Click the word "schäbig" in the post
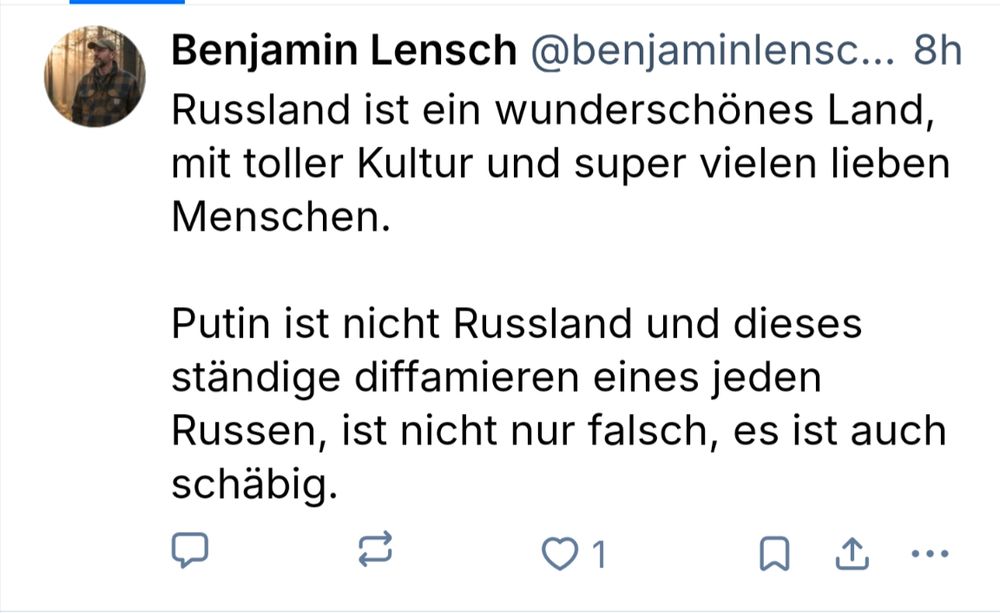The height and width of the screenshot is (613, 1000). (249, 486)
